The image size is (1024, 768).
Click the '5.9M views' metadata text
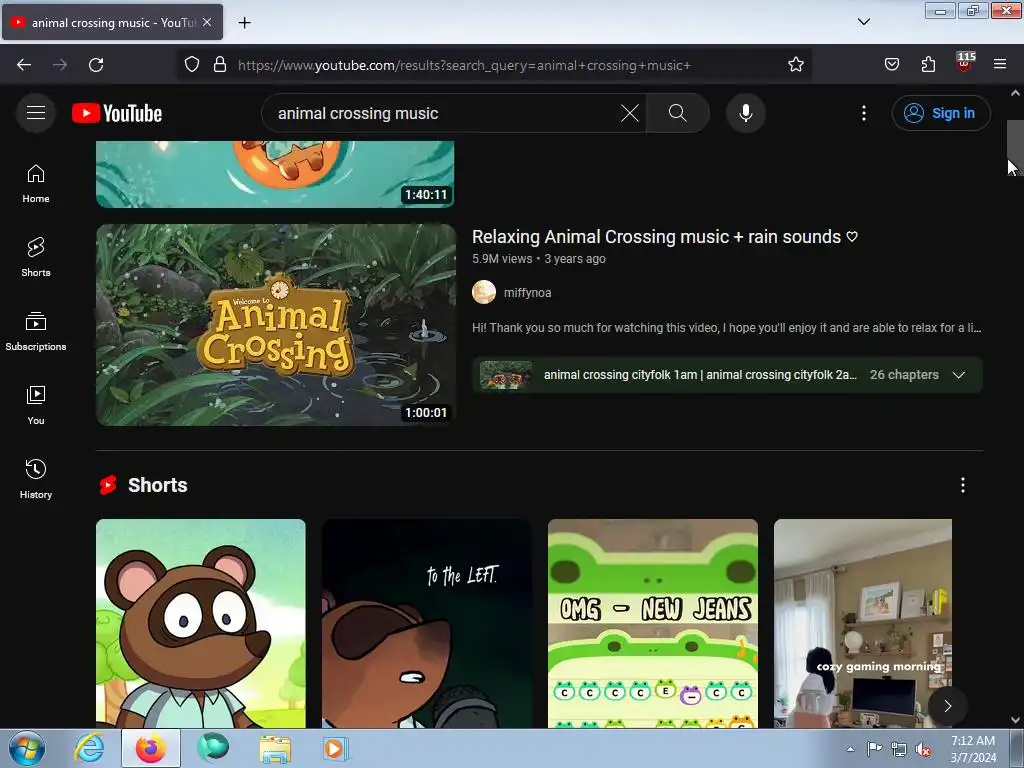(x=502, y=259)
